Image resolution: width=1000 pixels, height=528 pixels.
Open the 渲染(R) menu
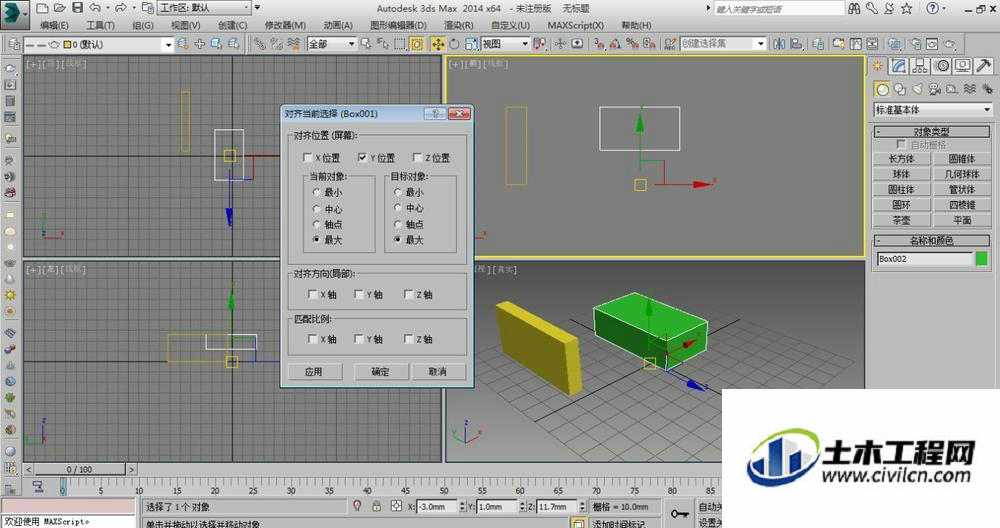(x=459, y=25)
